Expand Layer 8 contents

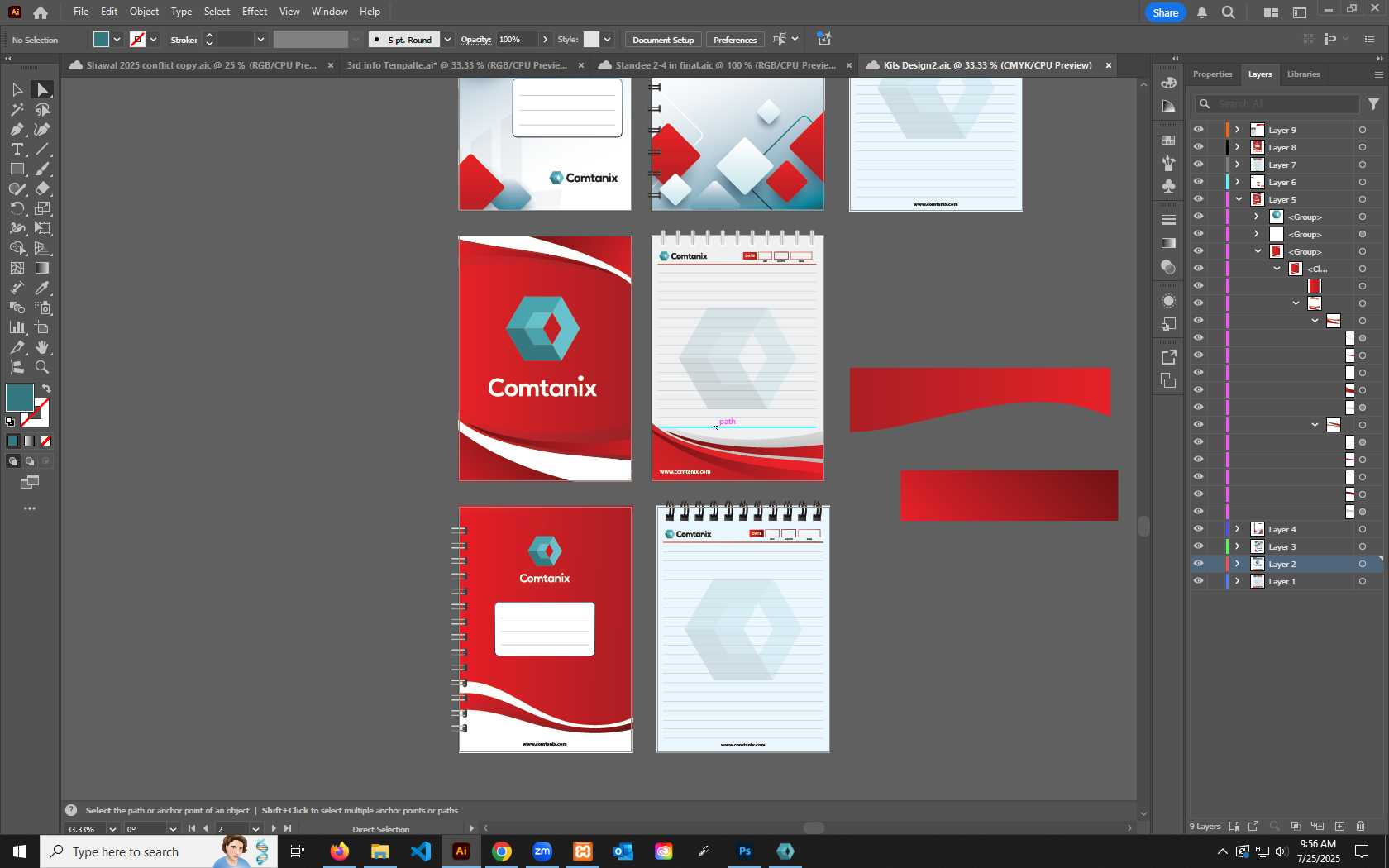click(1238, 147)
